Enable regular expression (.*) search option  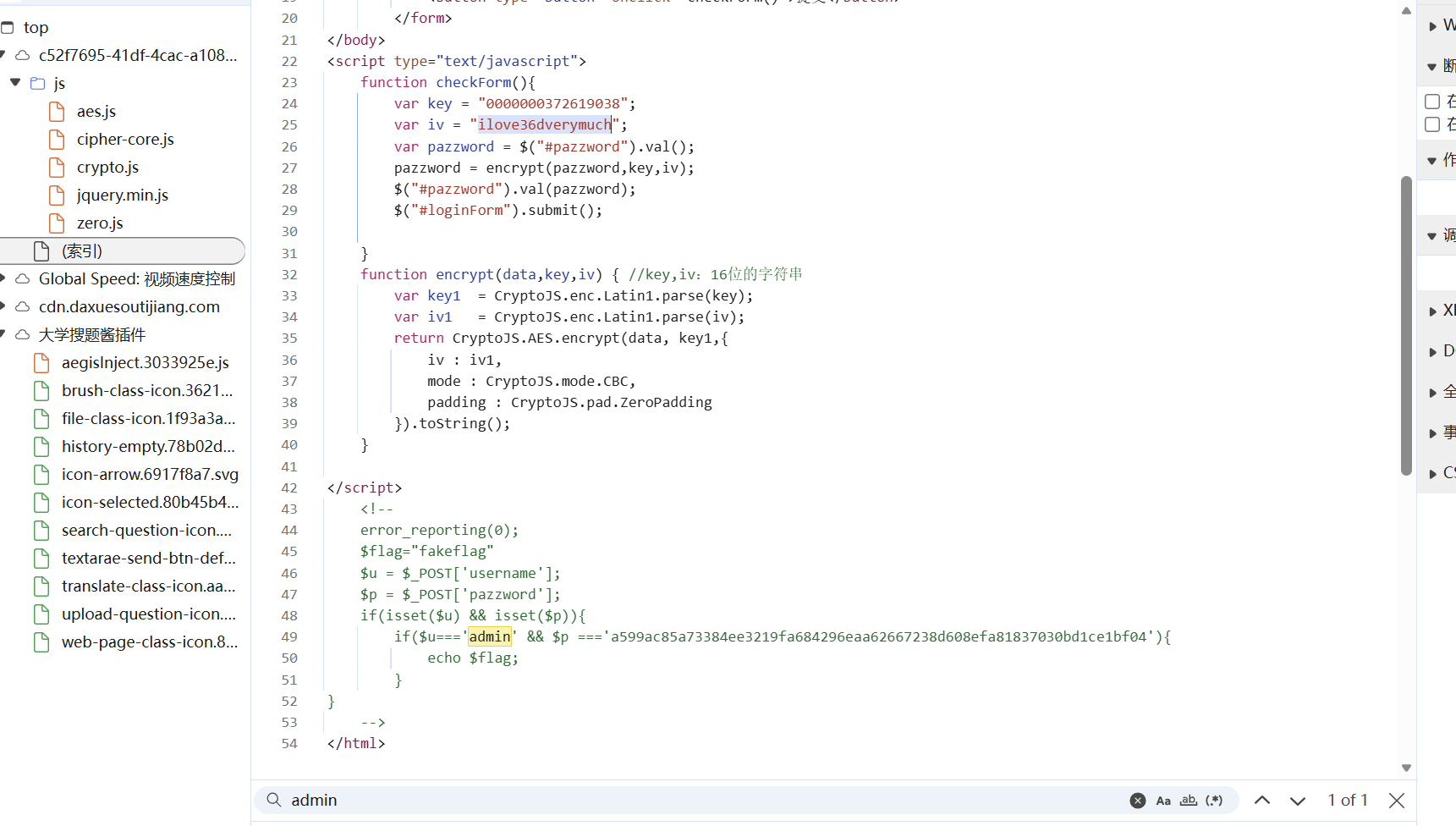coord(1214,801)
